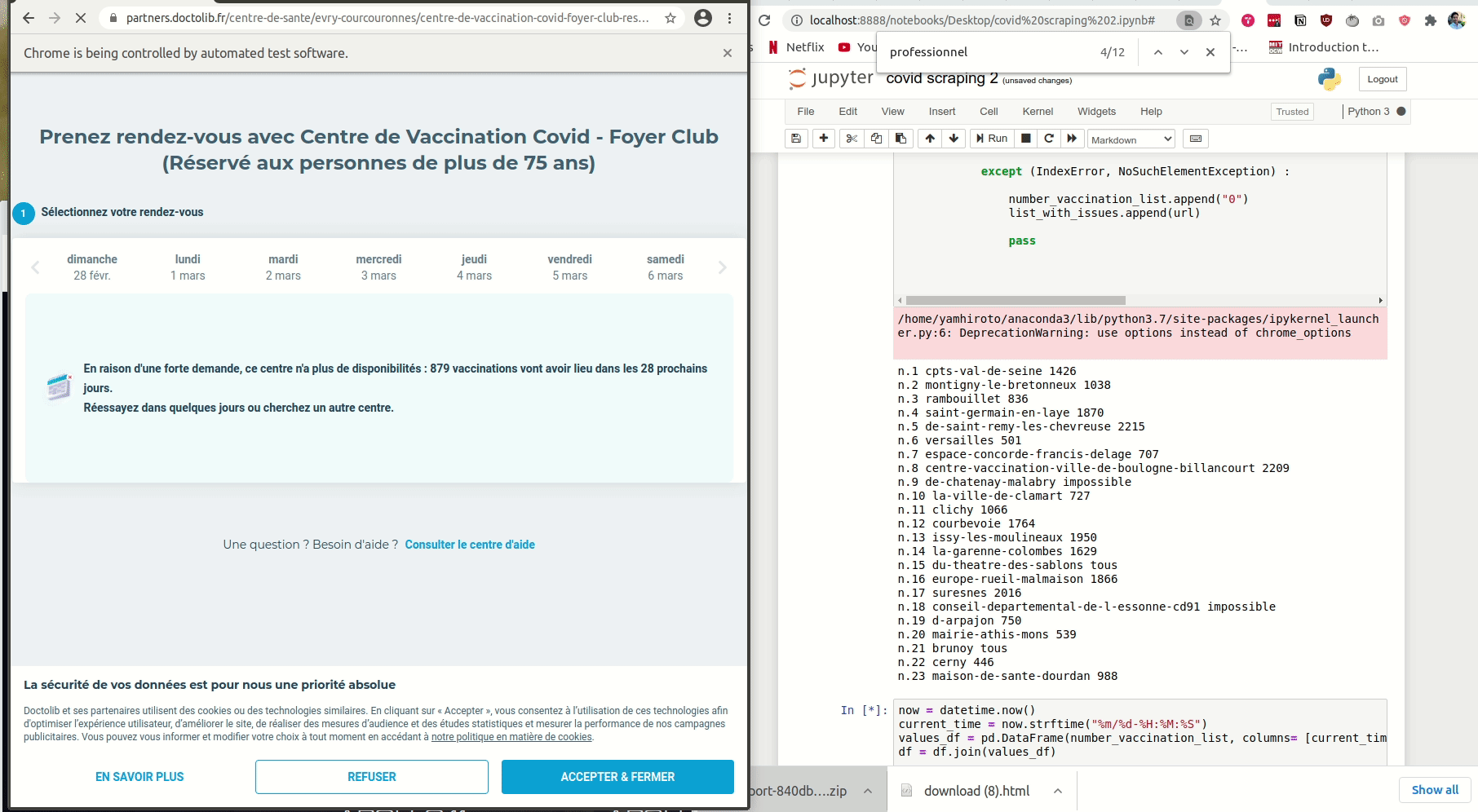Image resolution: width=1478 pixels, height=812 pixels.
Task: Open Jupyter Insert menu
Action: tap(942, 112)
